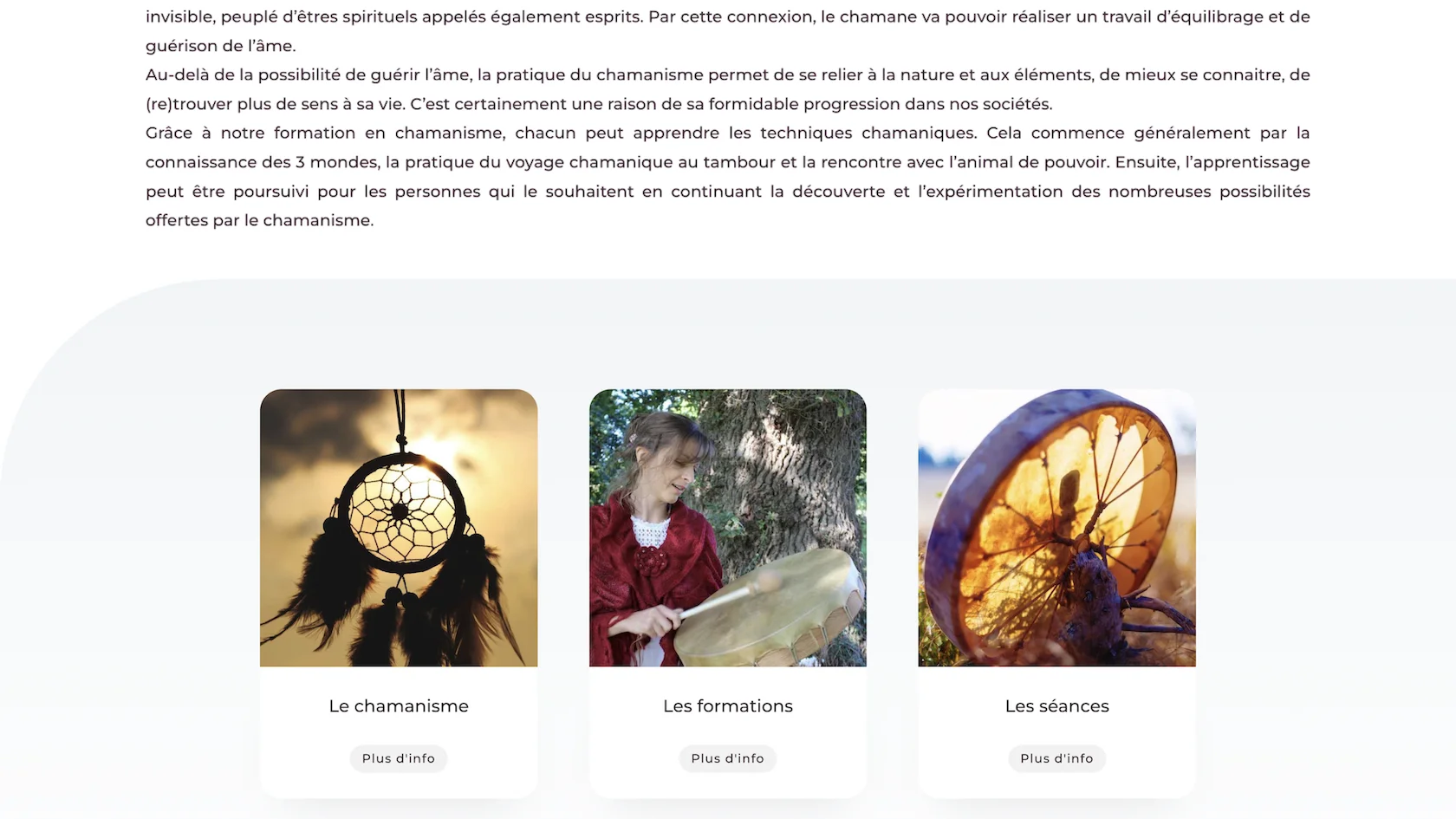Open the purple-rimmed shaman drum image

[x=1056, y=528]
